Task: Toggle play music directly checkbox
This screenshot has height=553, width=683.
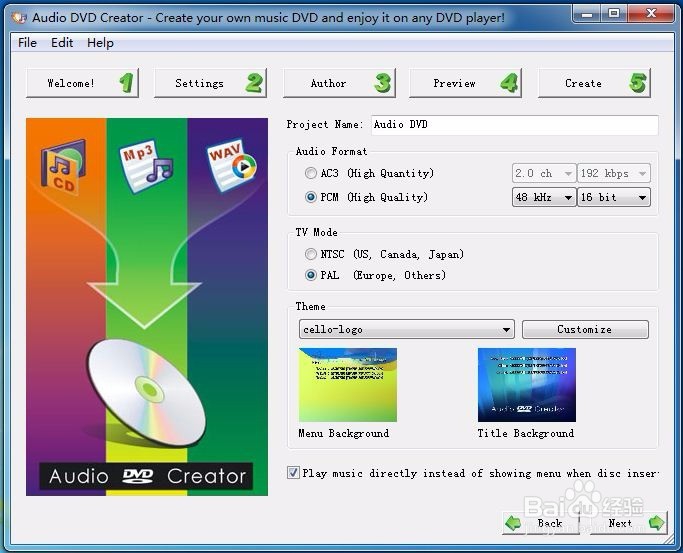Action: click(x=293, y=473)
